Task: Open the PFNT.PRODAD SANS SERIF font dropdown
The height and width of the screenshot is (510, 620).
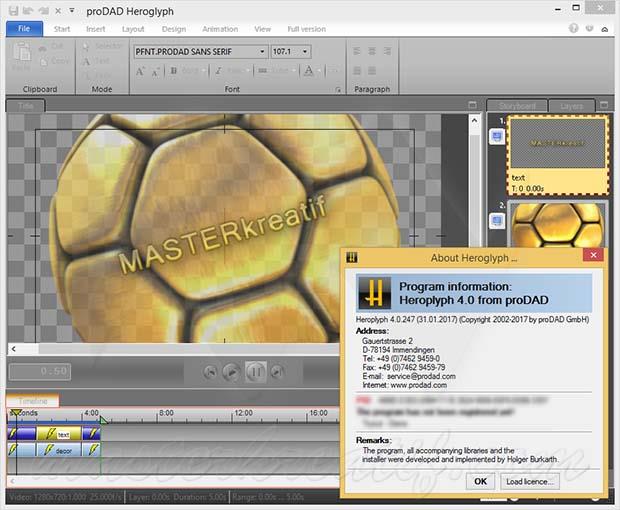Action: (262, 52)
